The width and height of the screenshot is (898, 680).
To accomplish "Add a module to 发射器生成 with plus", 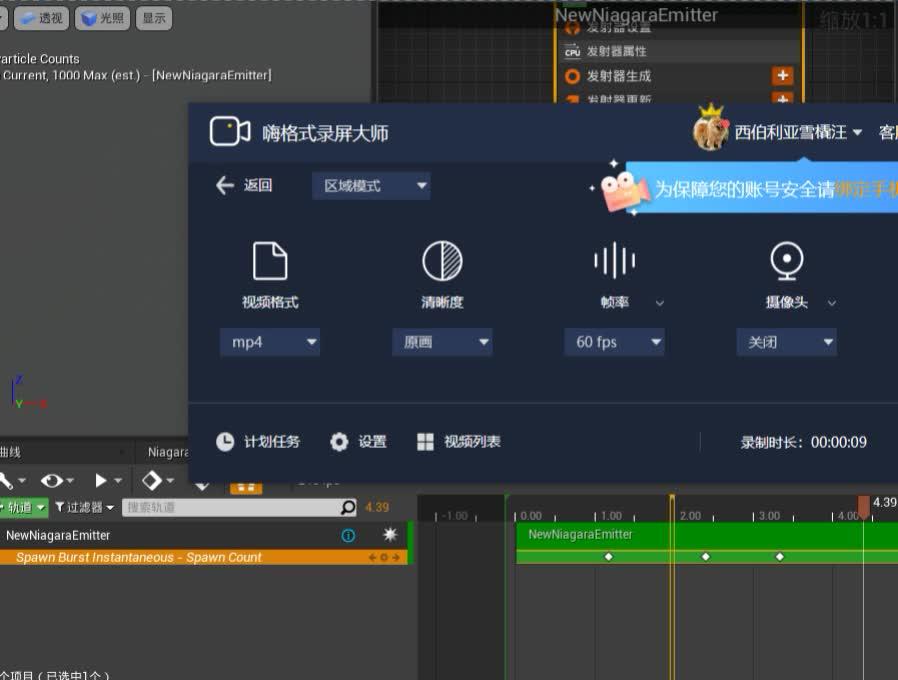I will coord(782,75).
